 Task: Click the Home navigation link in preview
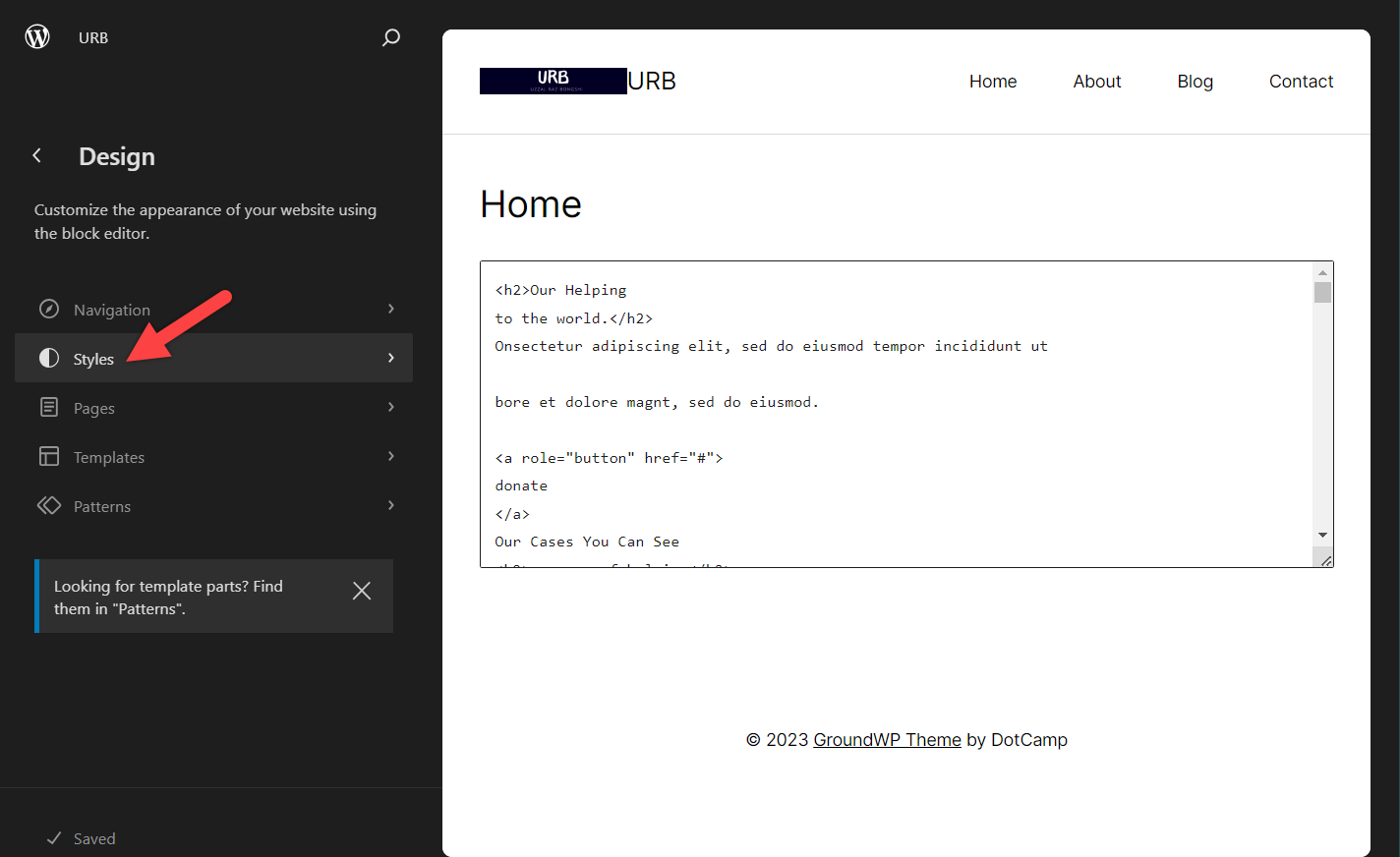993,81
